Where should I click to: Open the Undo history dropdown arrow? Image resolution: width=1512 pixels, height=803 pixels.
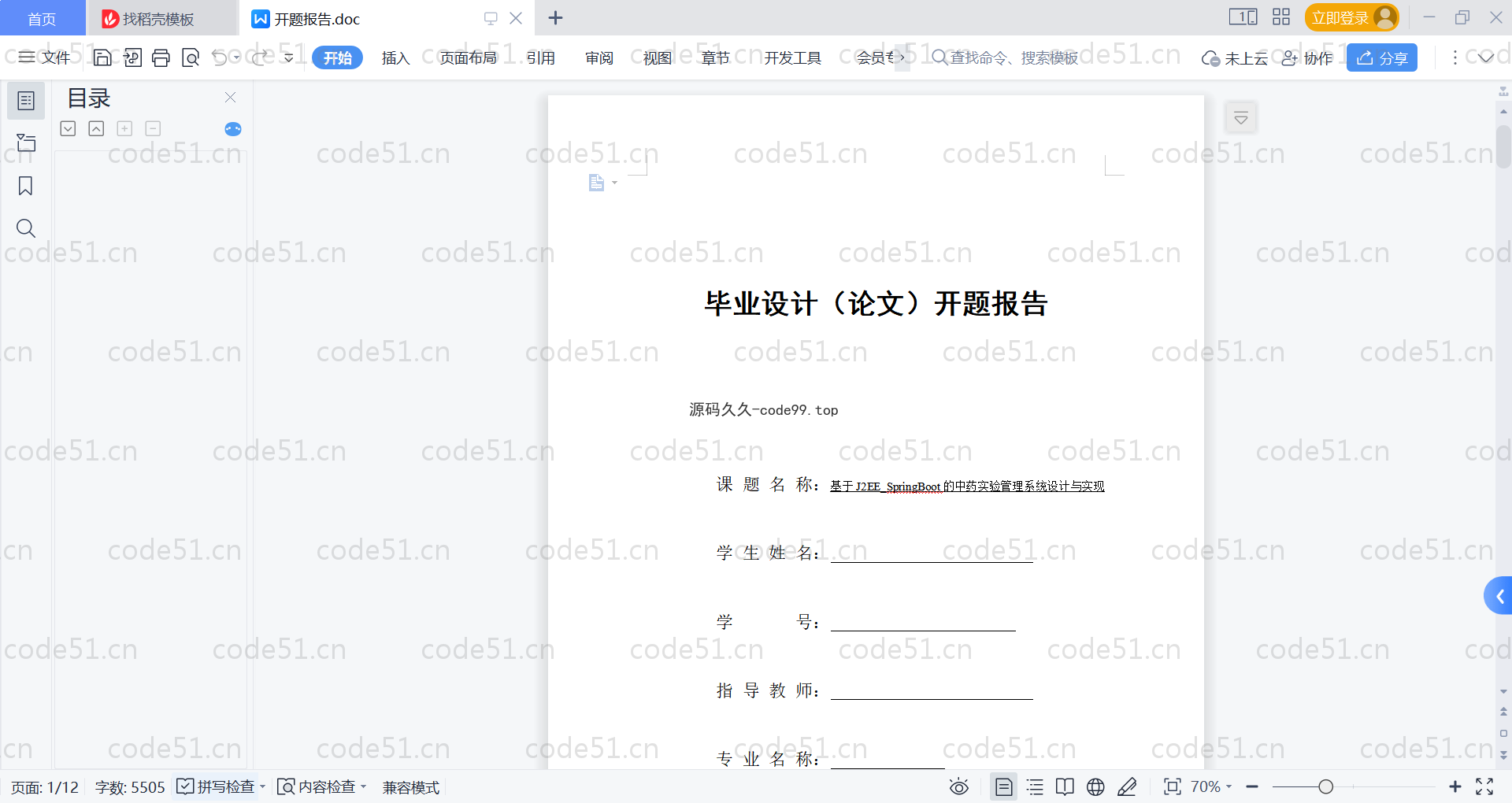(x=236, y=57)
